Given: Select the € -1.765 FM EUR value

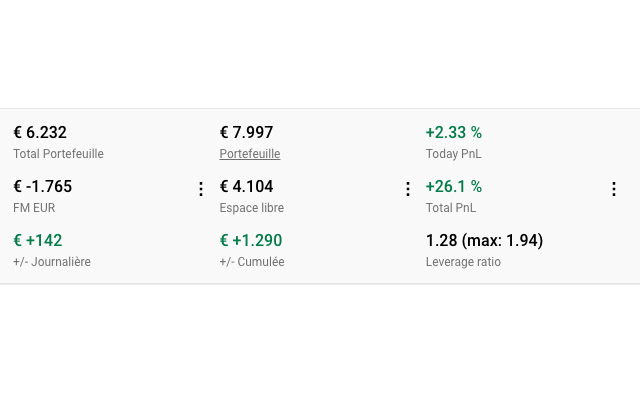Looking at the screenshot, I should [x=43, y=187].
